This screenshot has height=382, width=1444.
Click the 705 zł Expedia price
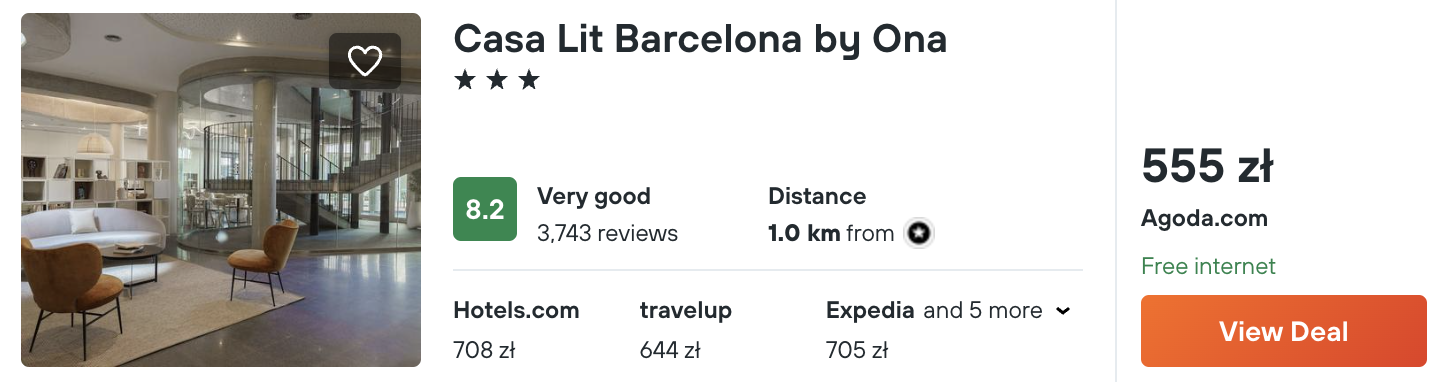coord(857,351)
